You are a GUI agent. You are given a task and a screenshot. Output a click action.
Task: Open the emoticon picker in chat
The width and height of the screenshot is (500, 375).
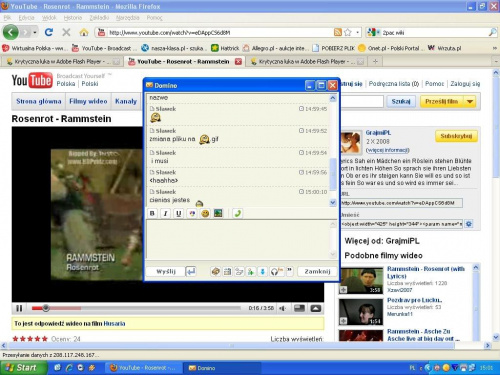pyautogui.click(x=205, y=213)
